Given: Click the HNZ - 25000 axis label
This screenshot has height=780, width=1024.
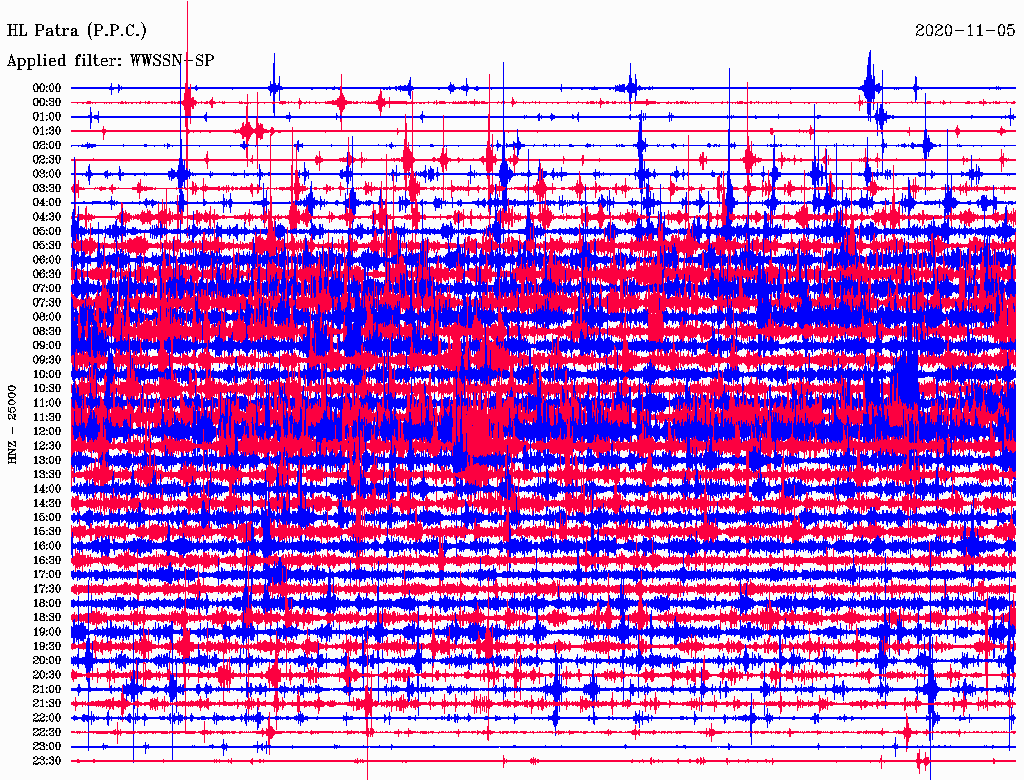Looking at the screenshot, I should [x=12, y=425].
